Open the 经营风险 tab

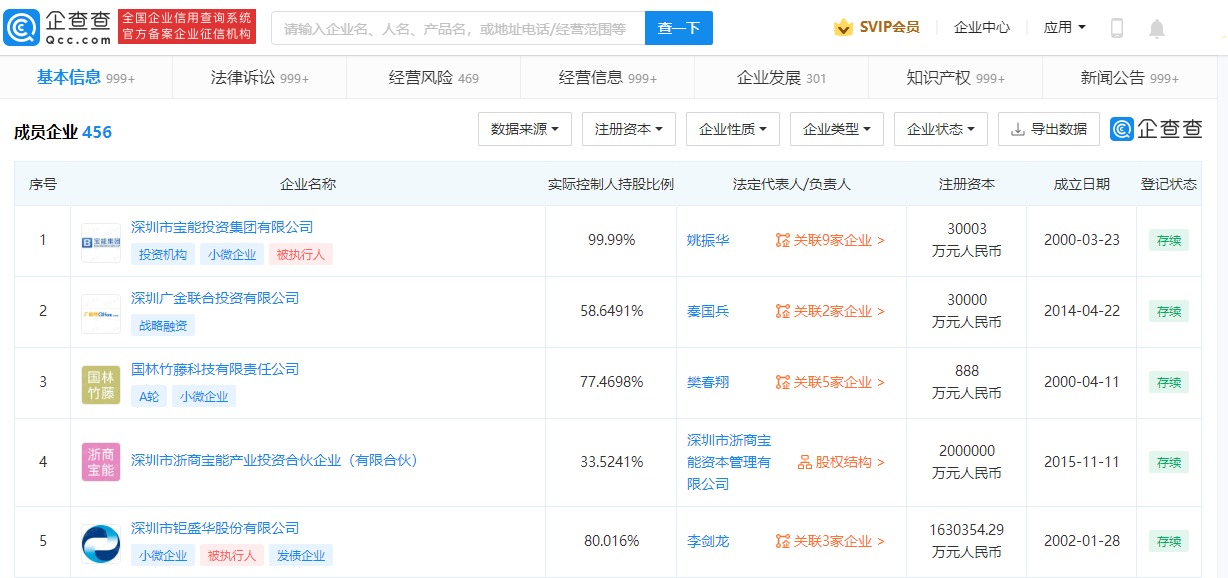click(x=434, y=78)
